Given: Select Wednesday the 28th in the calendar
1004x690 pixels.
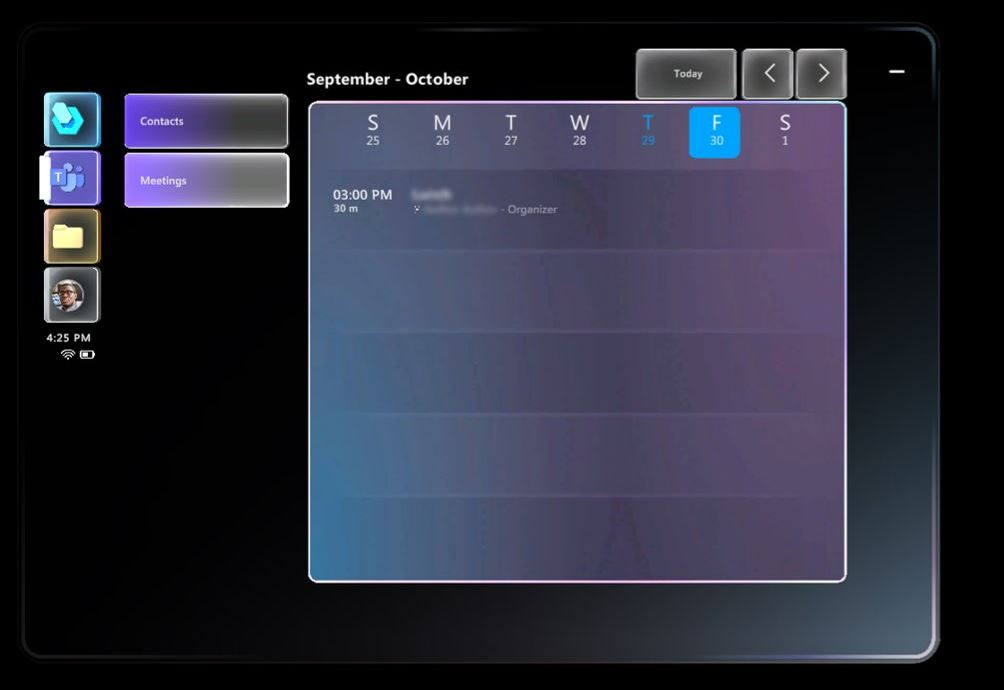Looking at the screenshot, I should 578,130.
